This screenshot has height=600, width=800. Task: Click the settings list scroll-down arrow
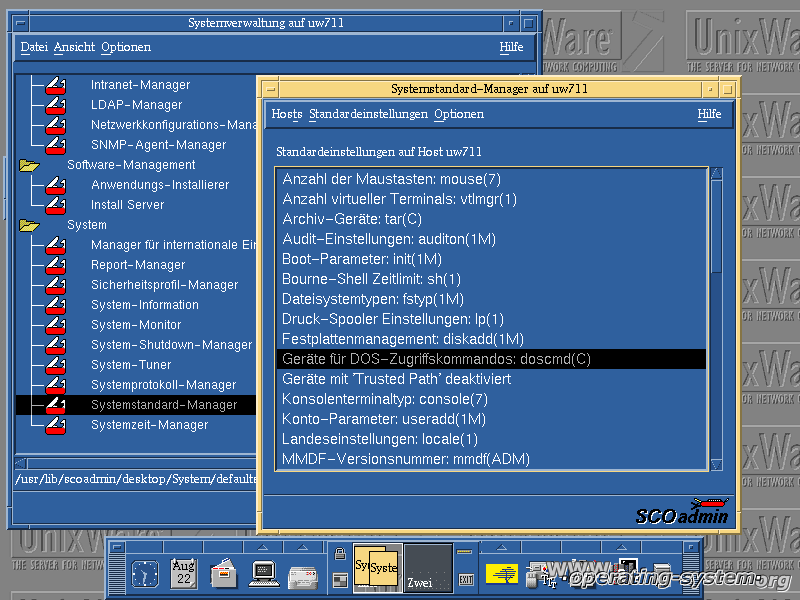(x=716, y=464)
